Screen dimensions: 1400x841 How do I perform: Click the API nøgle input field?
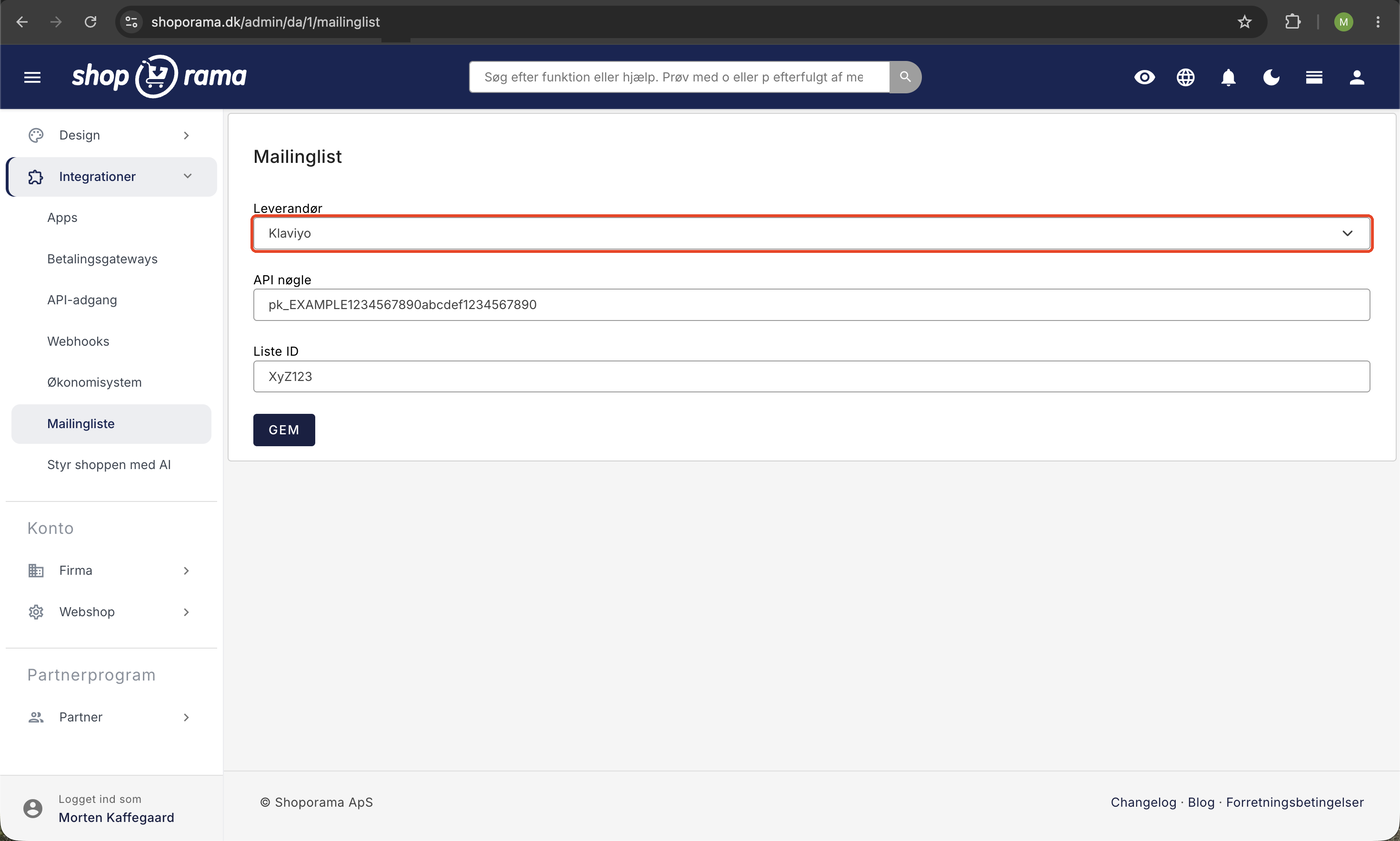(x=811, y=304)
